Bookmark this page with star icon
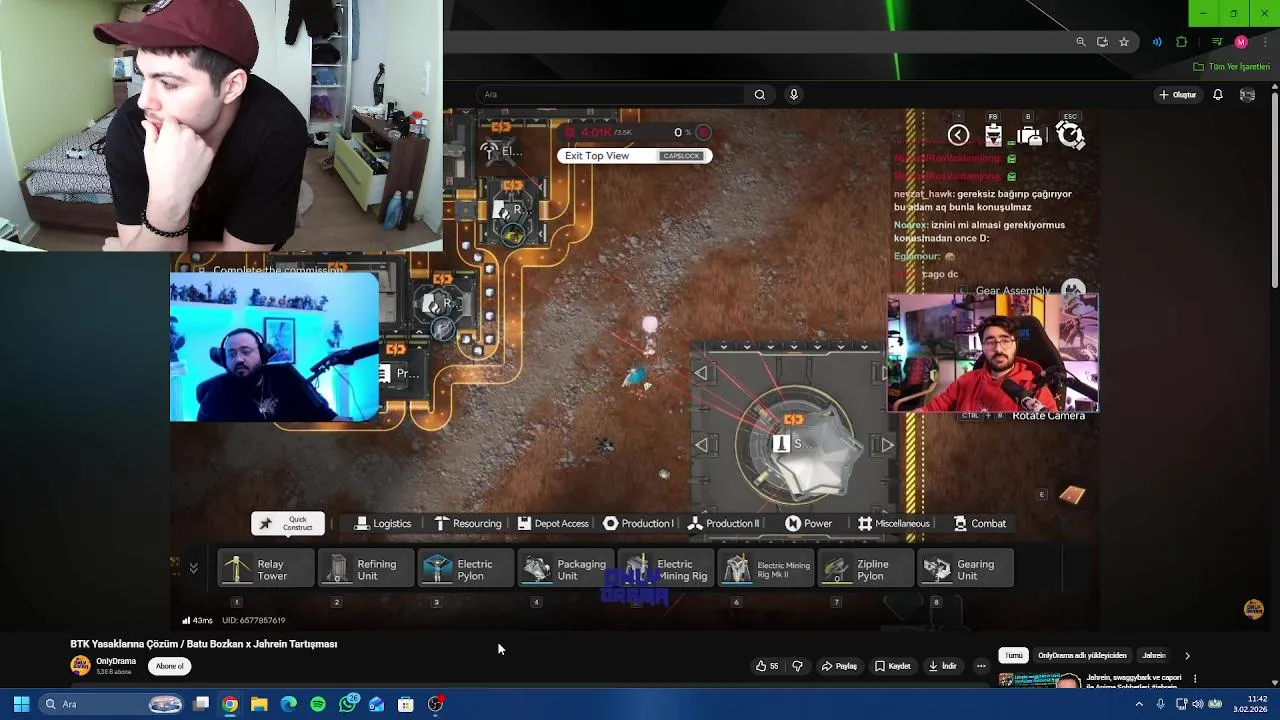 (1124, 42)
